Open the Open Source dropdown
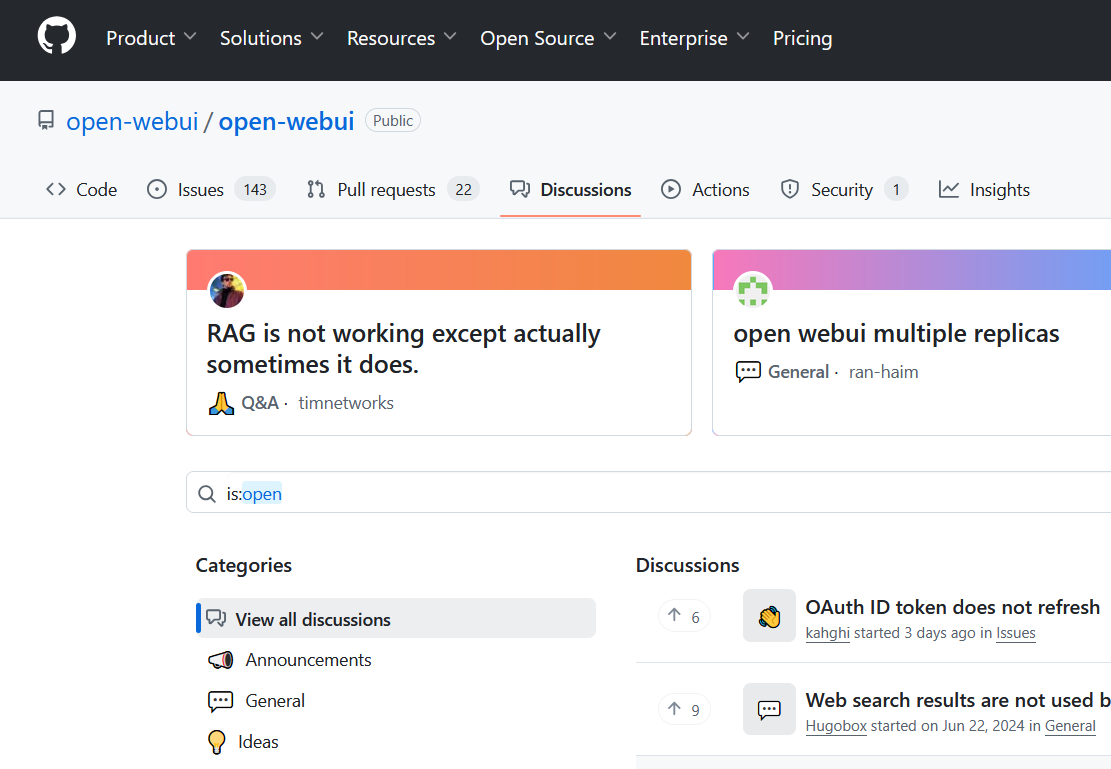 click(548, 38)
